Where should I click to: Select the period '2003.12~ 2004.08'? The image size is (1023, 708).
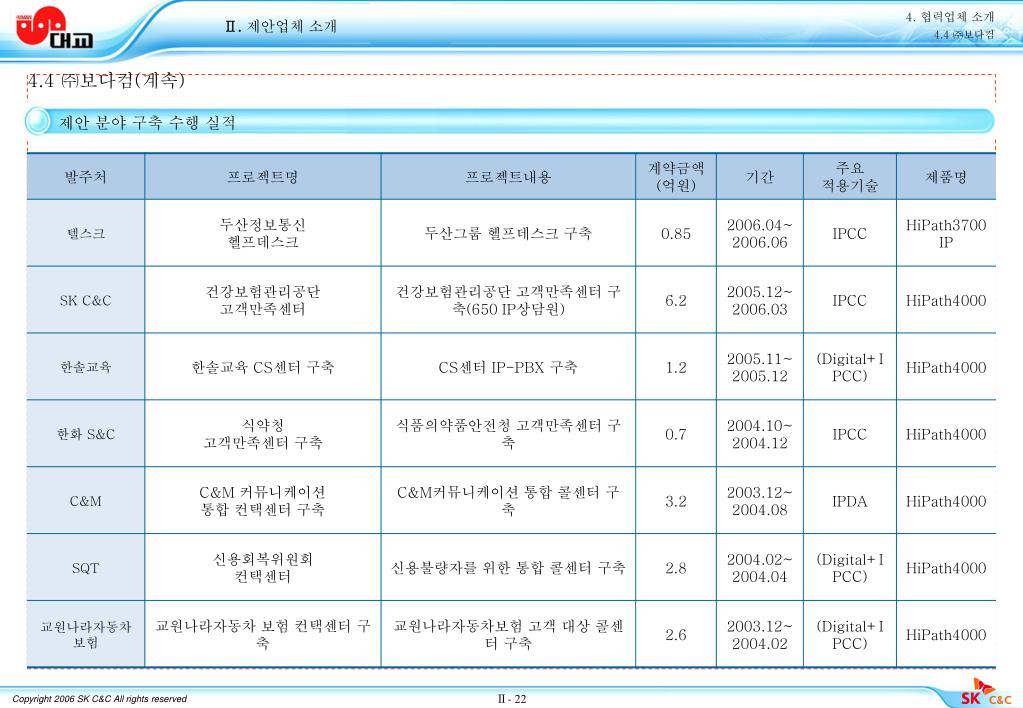[759, 500]
